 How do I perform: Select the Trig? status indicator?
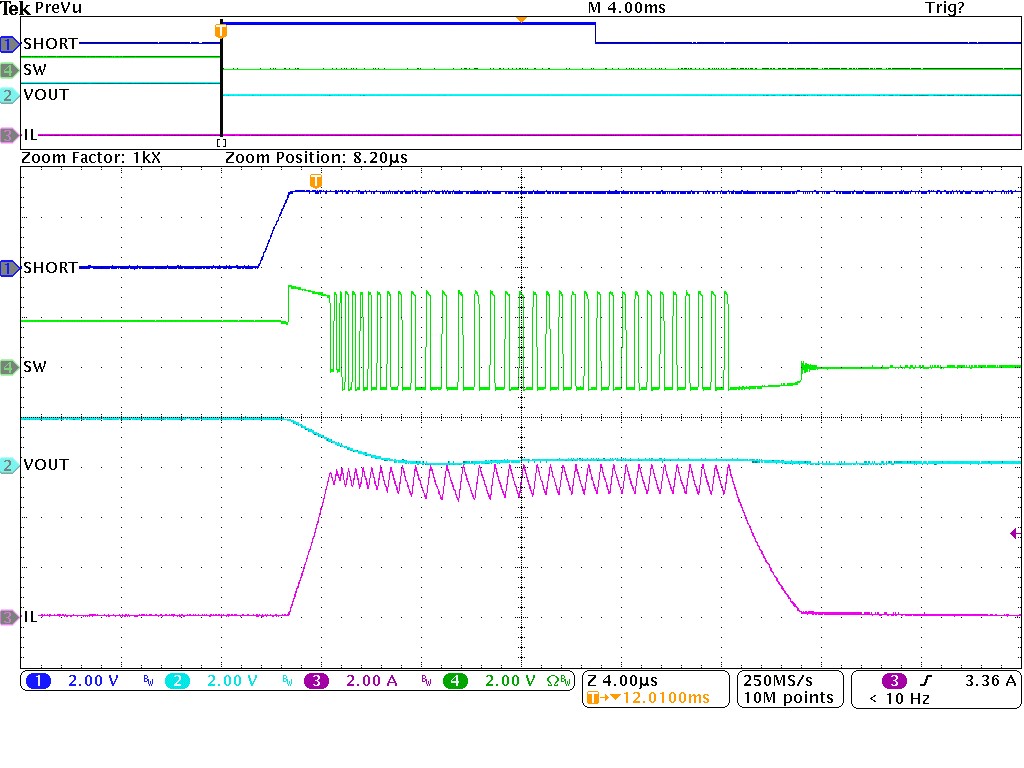(945, 8)
